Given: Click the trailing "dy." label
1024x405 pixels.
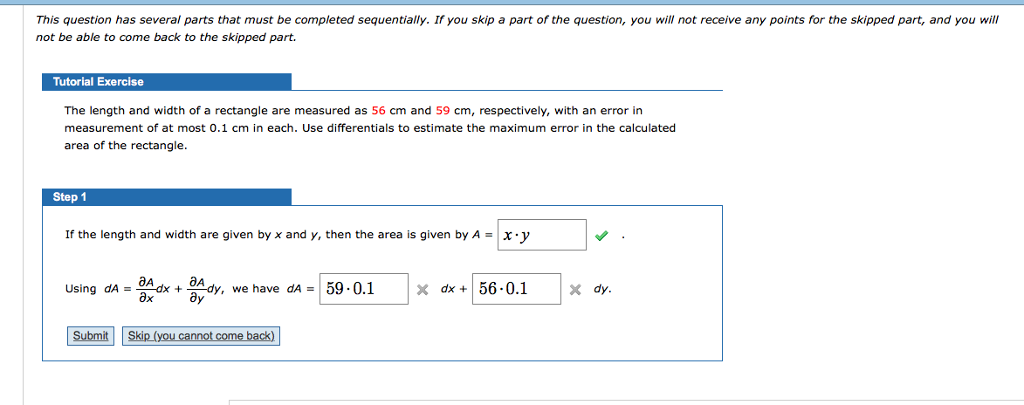Looking at the screenshot, I should click(x=602, y=289).
